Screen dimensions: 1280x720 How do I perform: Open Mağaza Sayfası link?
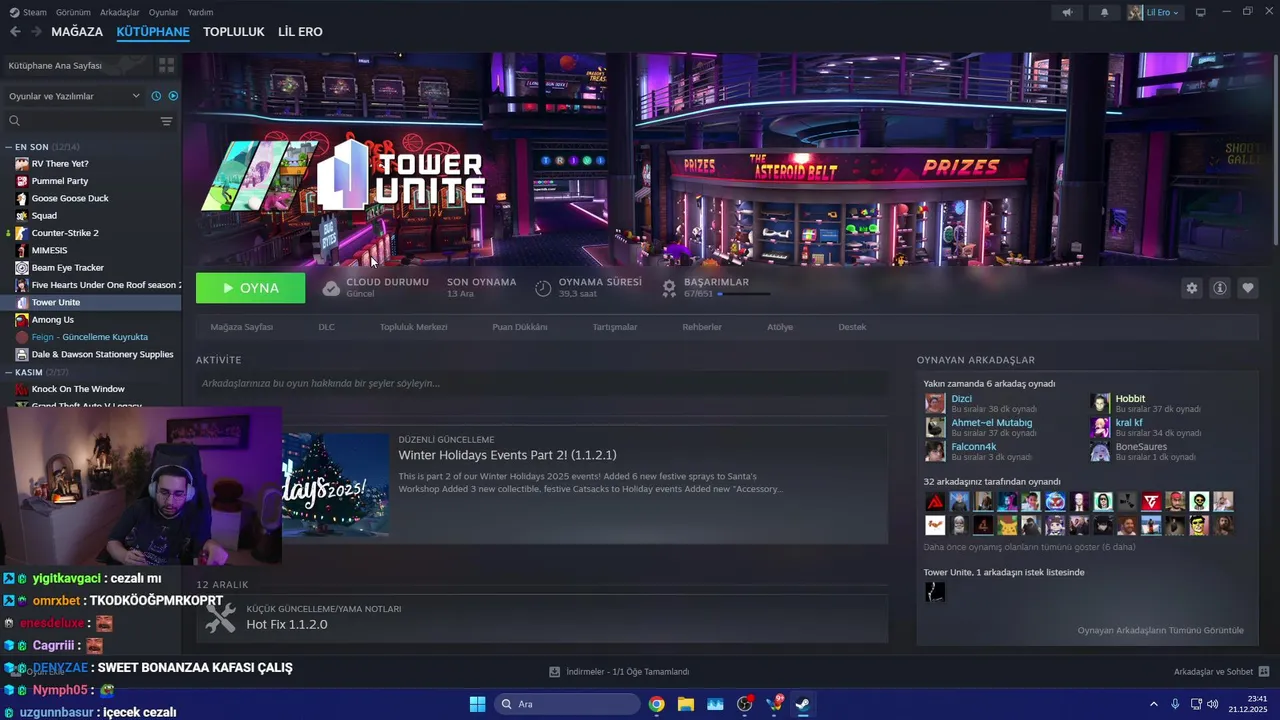(241, 327)
